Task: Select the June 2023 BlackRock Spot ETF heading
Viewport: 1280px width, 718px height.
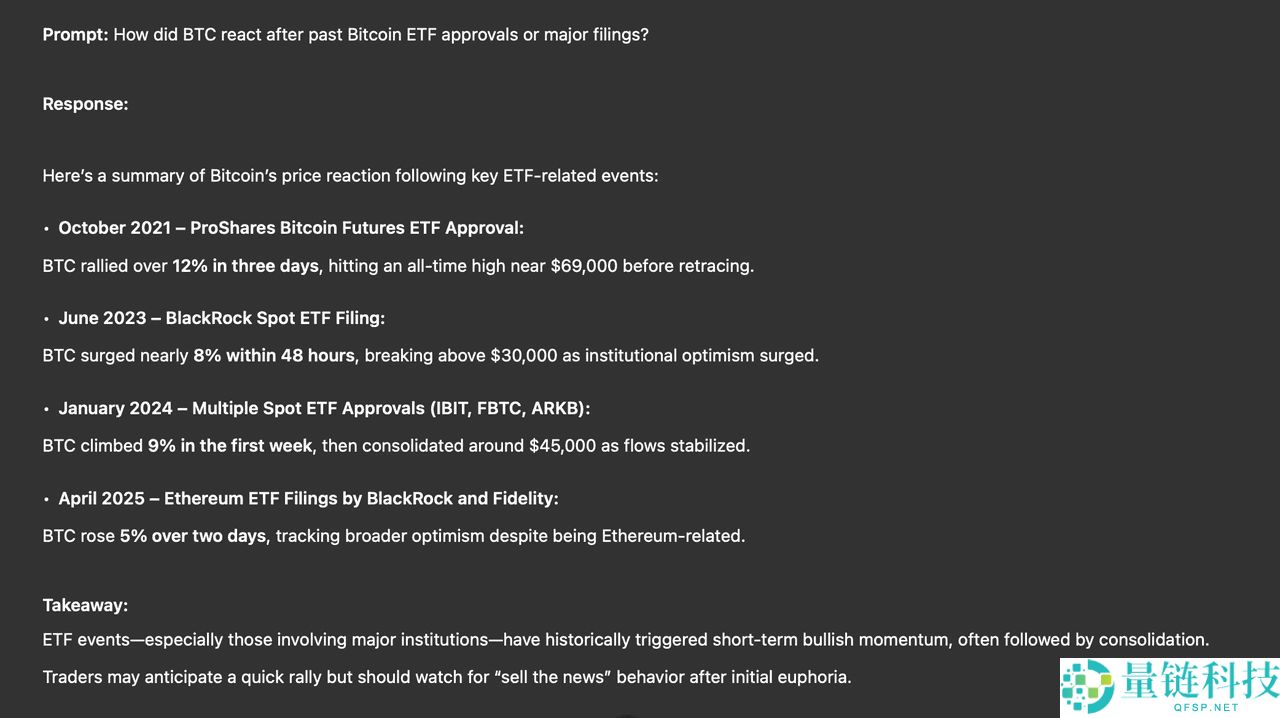Action: (x=221, y=318)
